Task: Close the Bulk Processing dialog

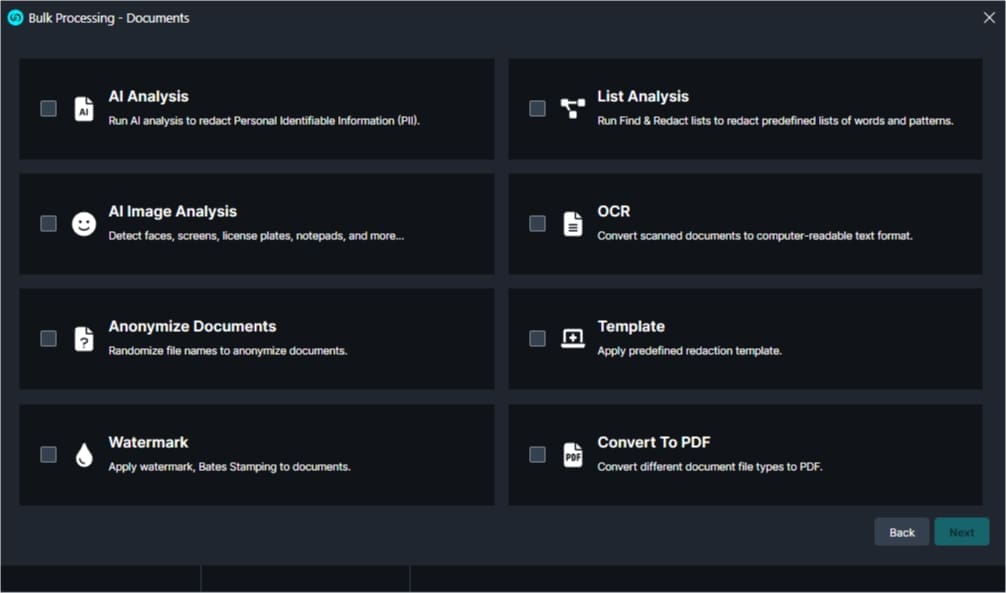Action: (x=989, y=17)
